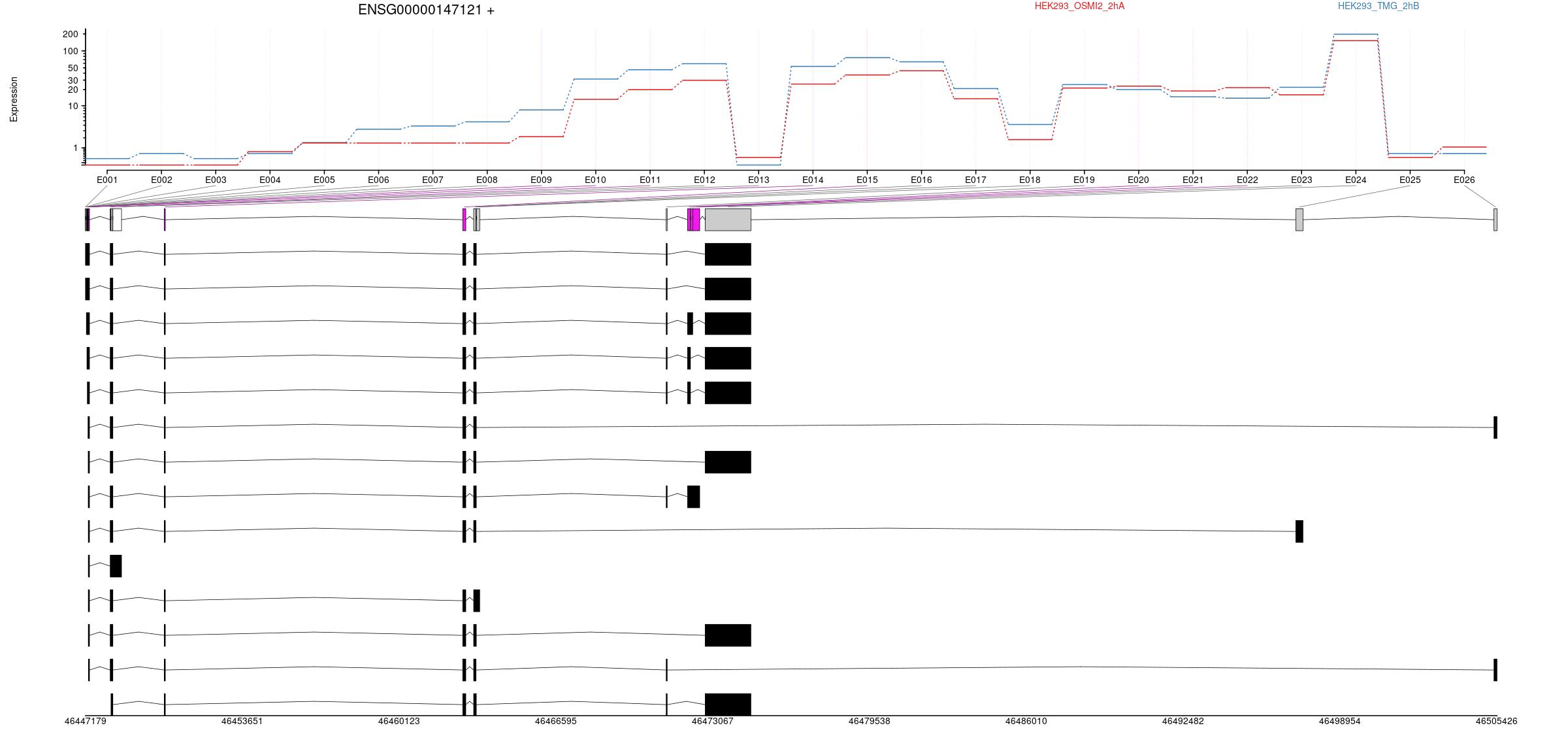Click exon bin label E006
This screenshot has height=732, width=1568.
click(x=378, y=180)
